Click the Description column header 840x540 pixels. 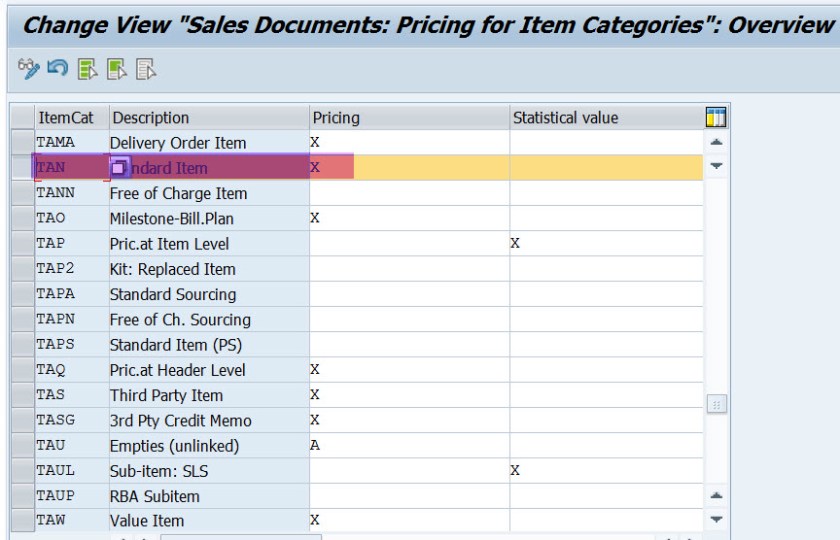point(208,117)
